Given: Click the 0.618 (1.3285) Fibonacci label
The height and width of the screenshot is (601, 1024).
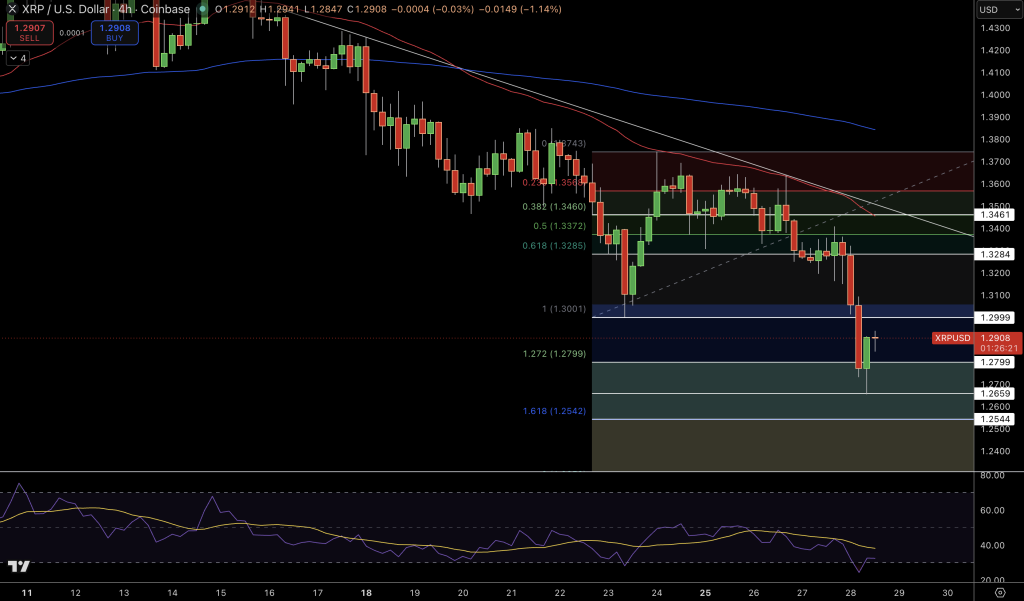Looking at the screenshot, I should tap(554, 246).
